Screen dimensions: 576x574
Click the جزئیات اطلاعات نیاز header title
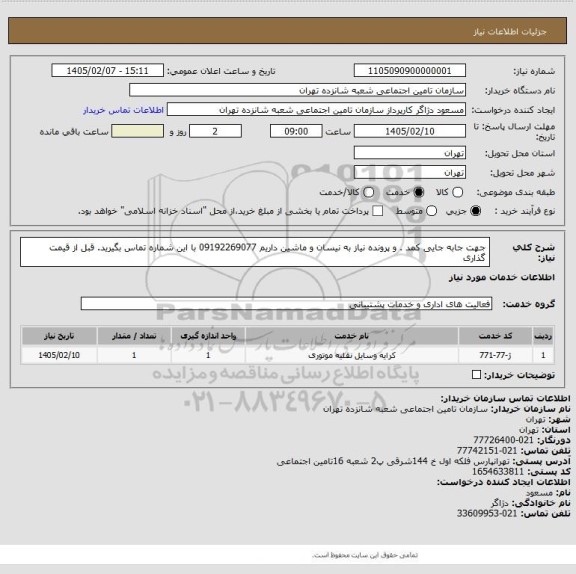(x=510, y=32)
